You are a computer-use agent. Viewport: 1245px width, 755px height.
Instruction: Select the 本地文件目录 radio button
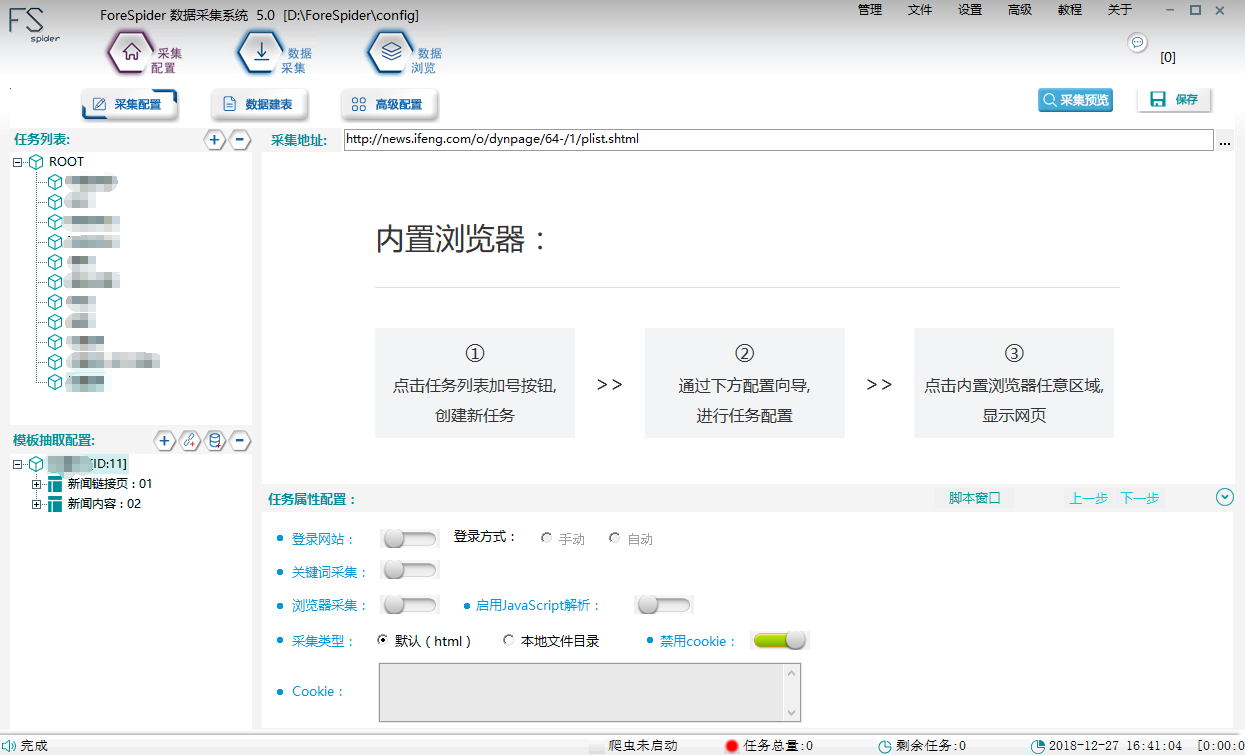point(508,640)
